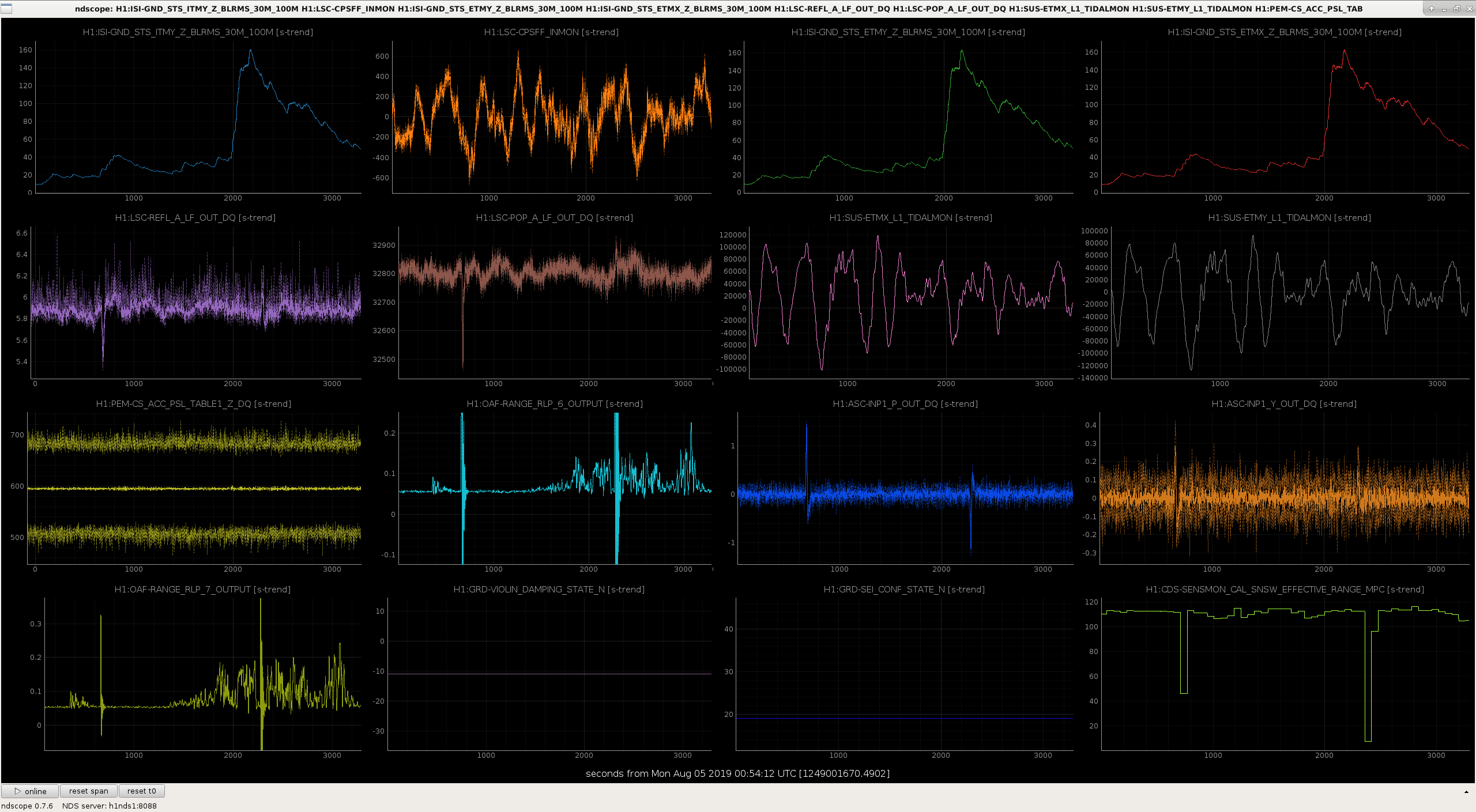Click the keep-above up-arrow window icon

coord(1432,9)
